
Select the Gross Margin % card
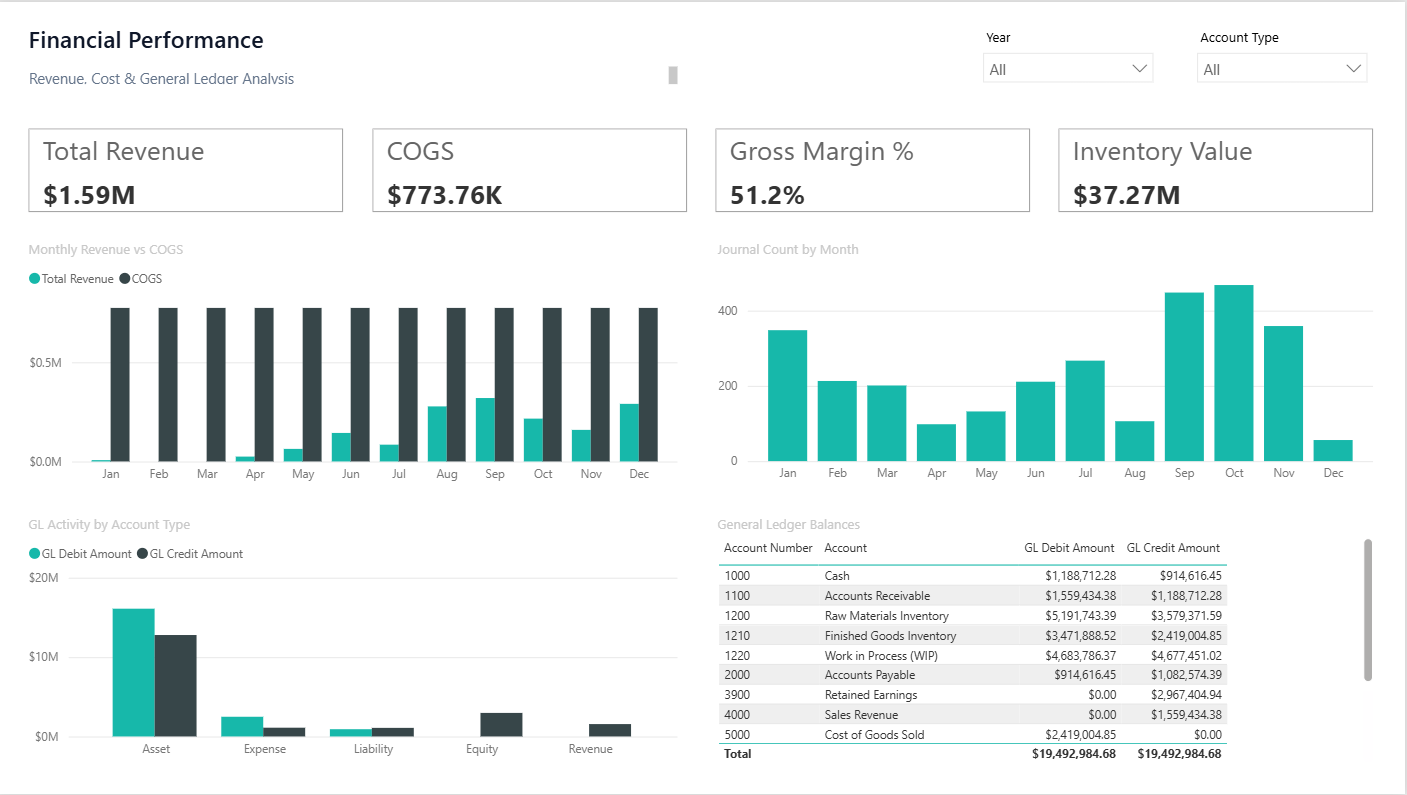pos(872,170)
